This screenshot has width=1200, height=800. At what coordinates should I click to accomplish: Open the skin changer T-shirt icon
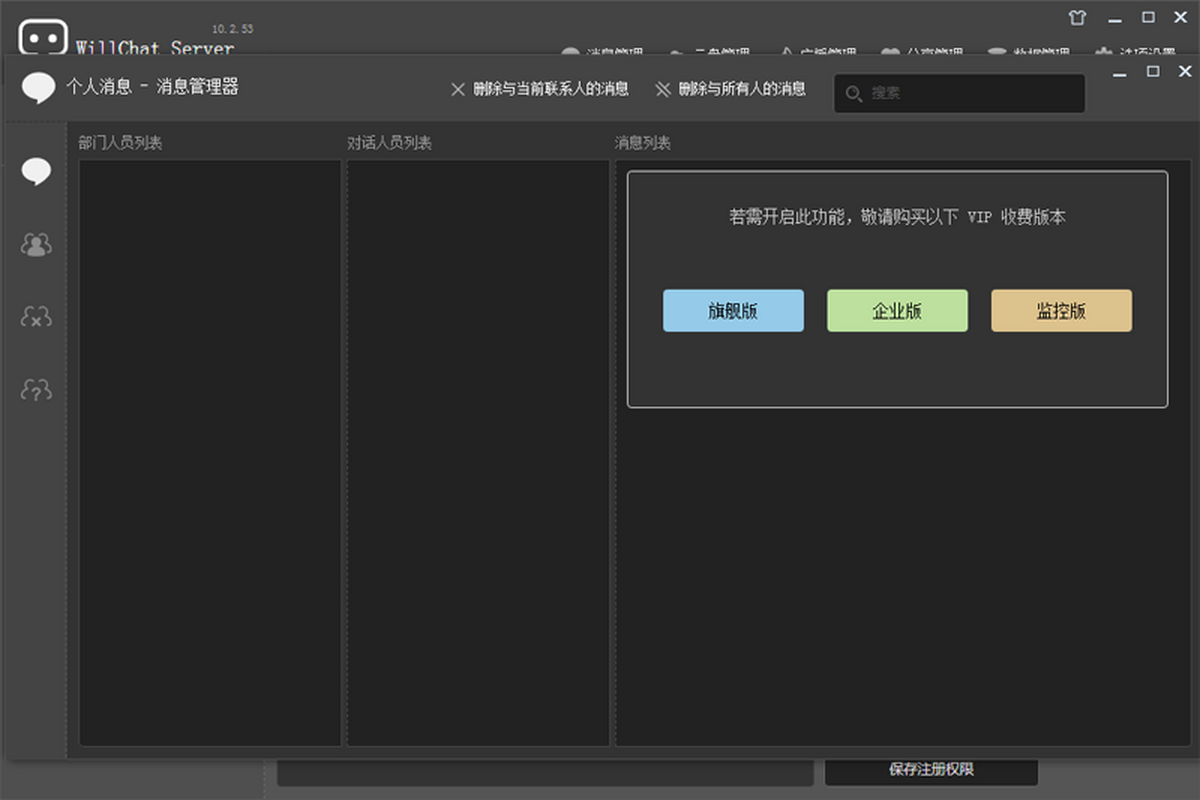point(1076,17)
